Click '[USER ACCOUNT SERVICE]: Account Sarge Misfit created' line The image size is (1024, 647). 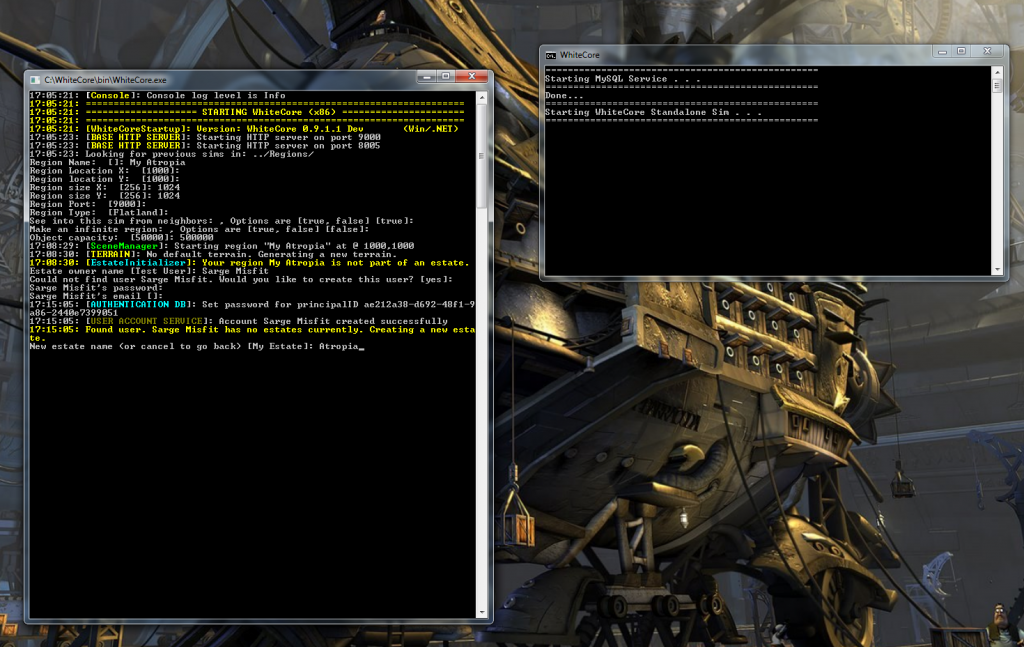238,321
